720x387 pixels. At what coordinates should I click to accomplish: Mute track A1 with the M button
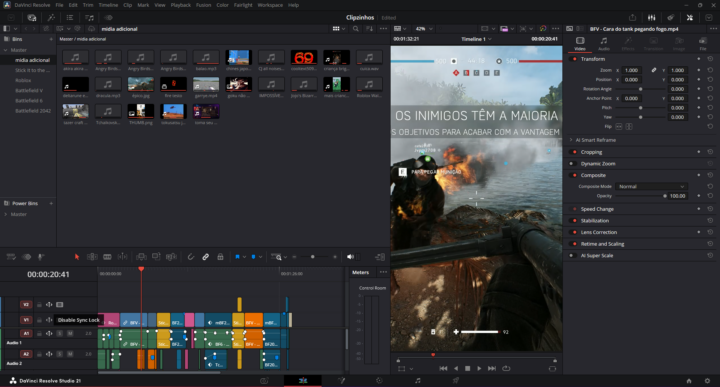tap(70, 333)
